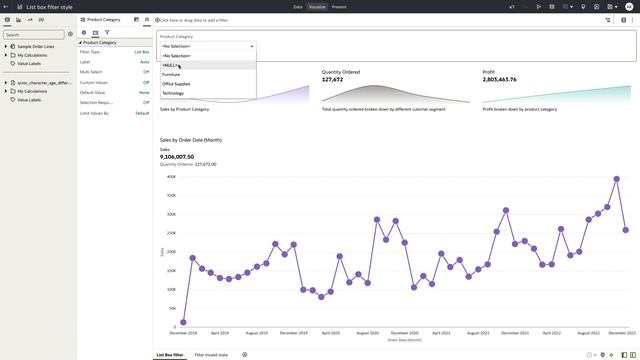Switch to the Present tab

point(339,7)
